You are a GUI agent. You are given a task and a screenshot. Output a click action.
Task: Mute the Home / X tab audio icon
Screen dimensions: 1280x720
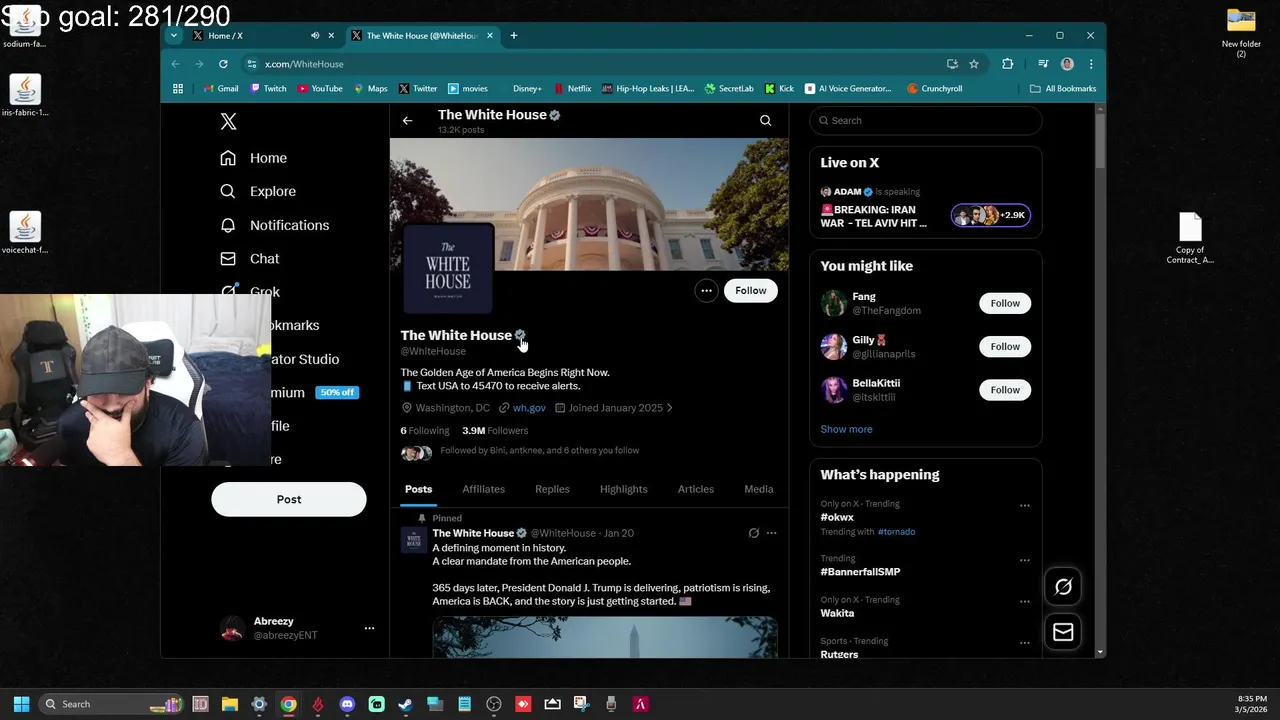point(315,36)
